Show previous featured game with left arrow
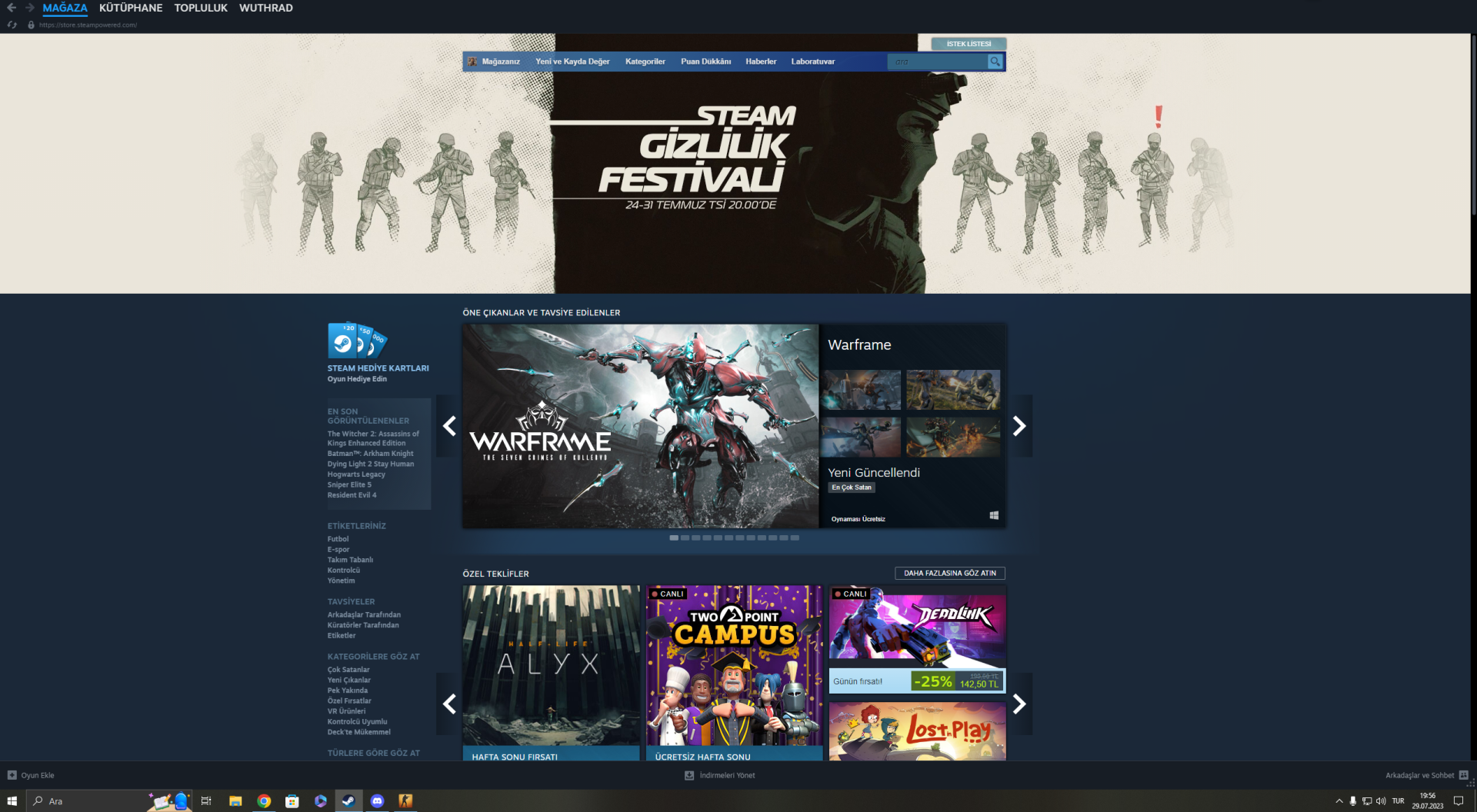The image size is (1477, 812). click(x=449, y=426)
